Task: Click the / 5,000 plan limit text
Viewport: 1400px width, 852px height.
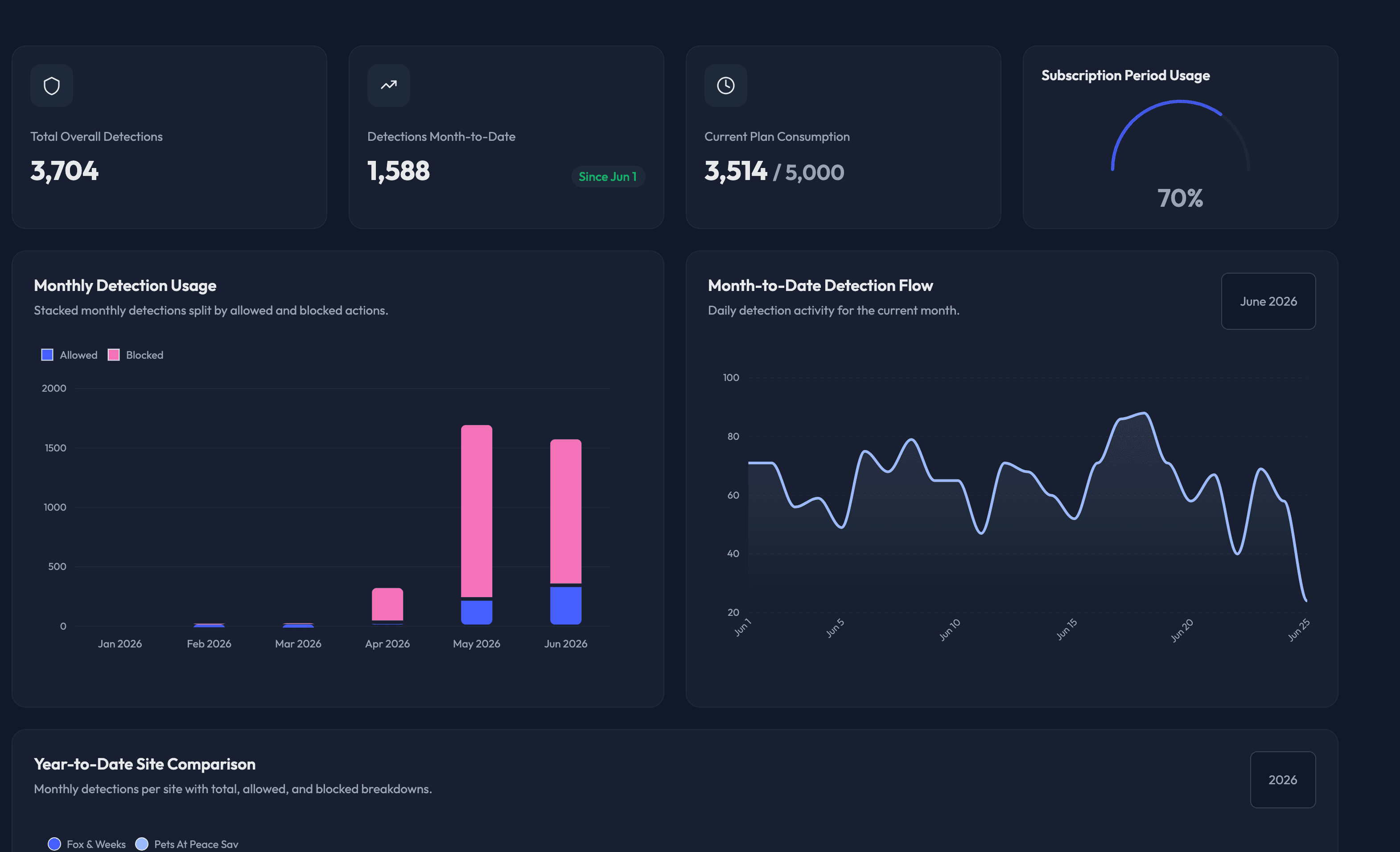Action: 808,172
